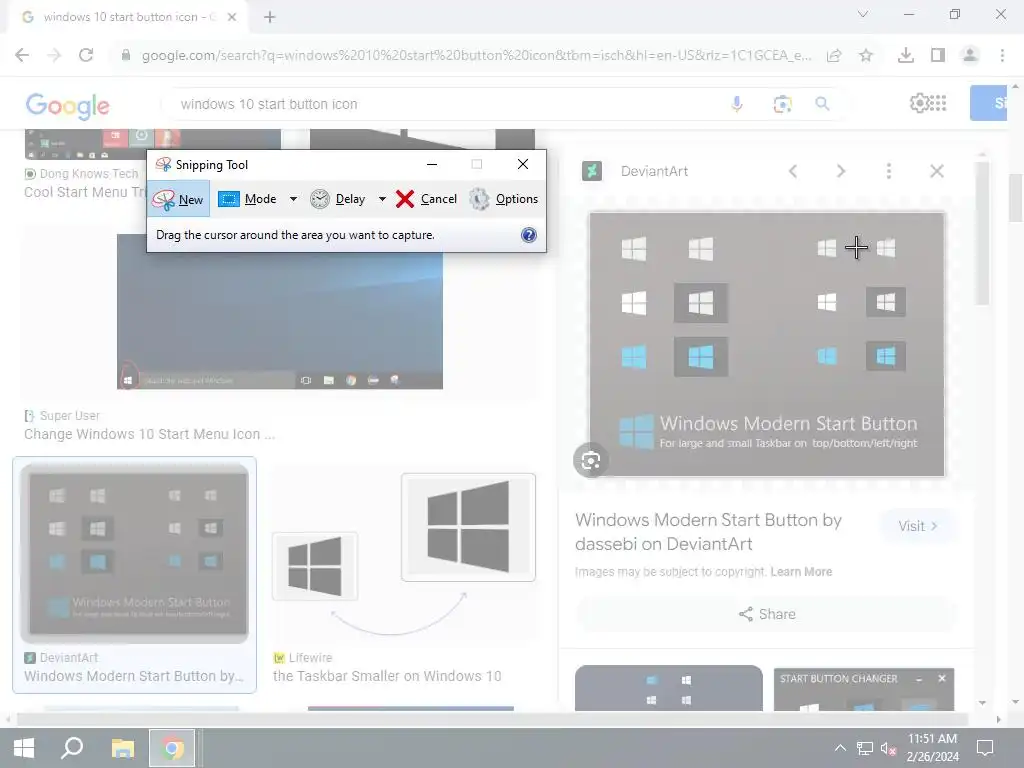Click the Chrome address bar URL
The height and width of the screenshot is (768, 1024).
coord(476,56)
